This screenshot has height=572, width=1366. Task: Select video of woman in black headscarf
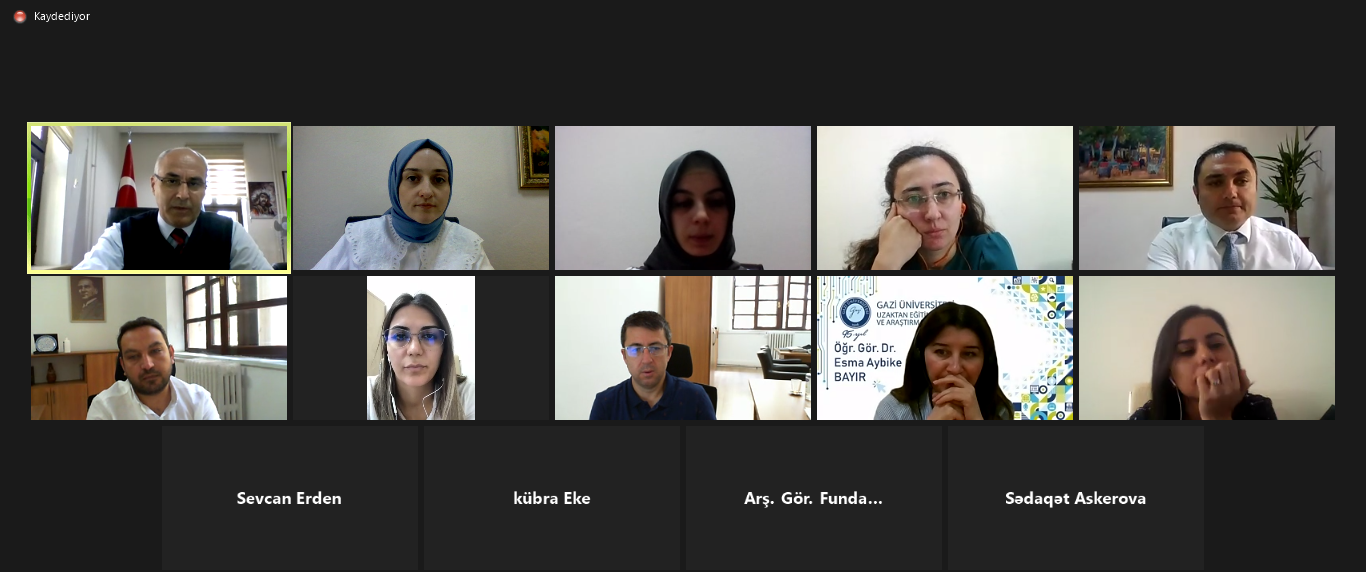click(683, 198)
